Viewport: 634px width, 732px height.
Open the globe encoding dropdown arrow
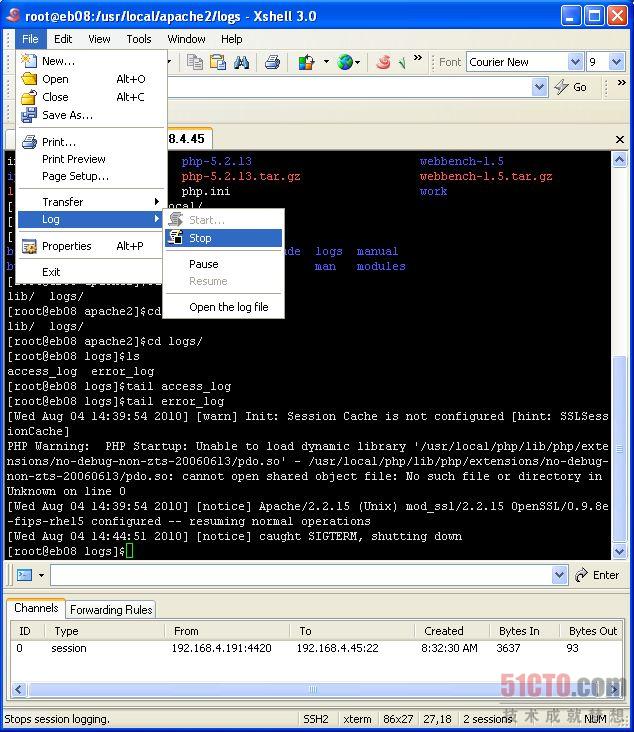coord(357,62)
